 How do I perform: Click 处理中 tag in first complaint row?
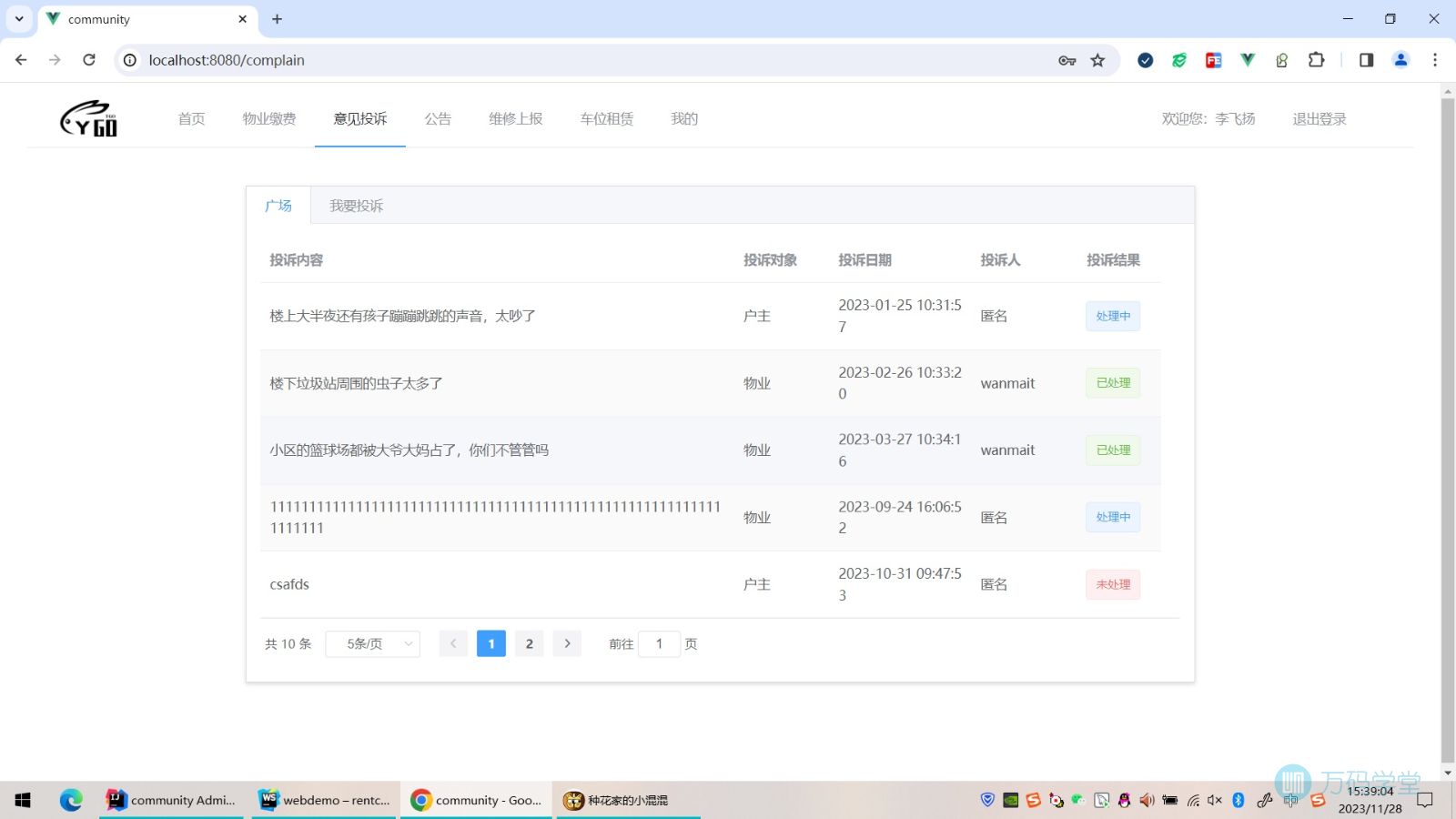[1113, 316]
